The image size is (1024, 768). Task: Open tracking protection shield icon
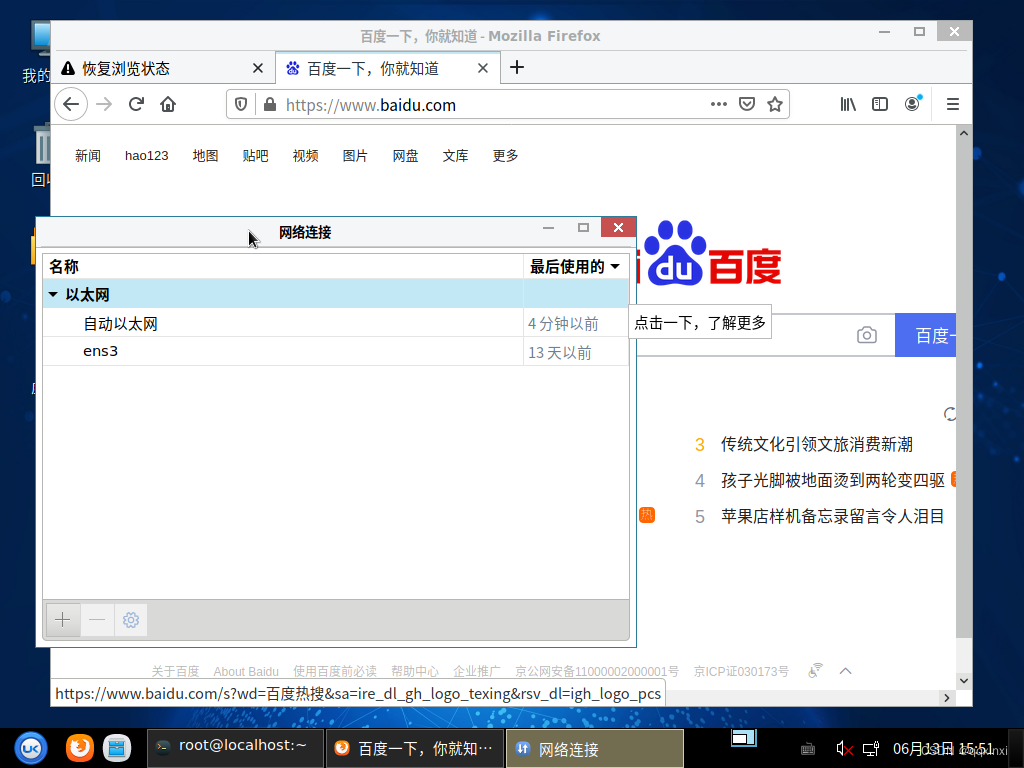point(240,104)
